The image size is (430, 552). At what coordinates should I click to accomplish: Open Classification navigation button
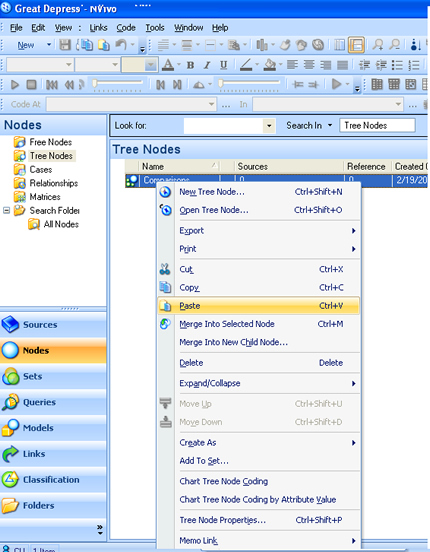(53, 479)
